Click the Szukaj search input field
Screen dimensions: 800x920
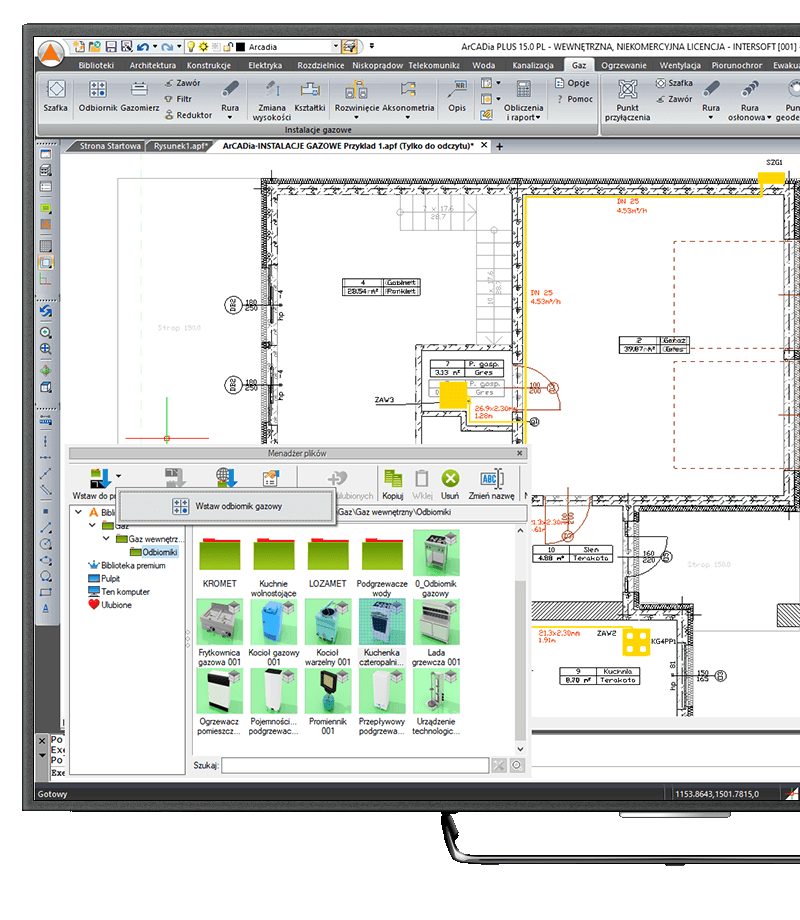click(x=355, y=765)
